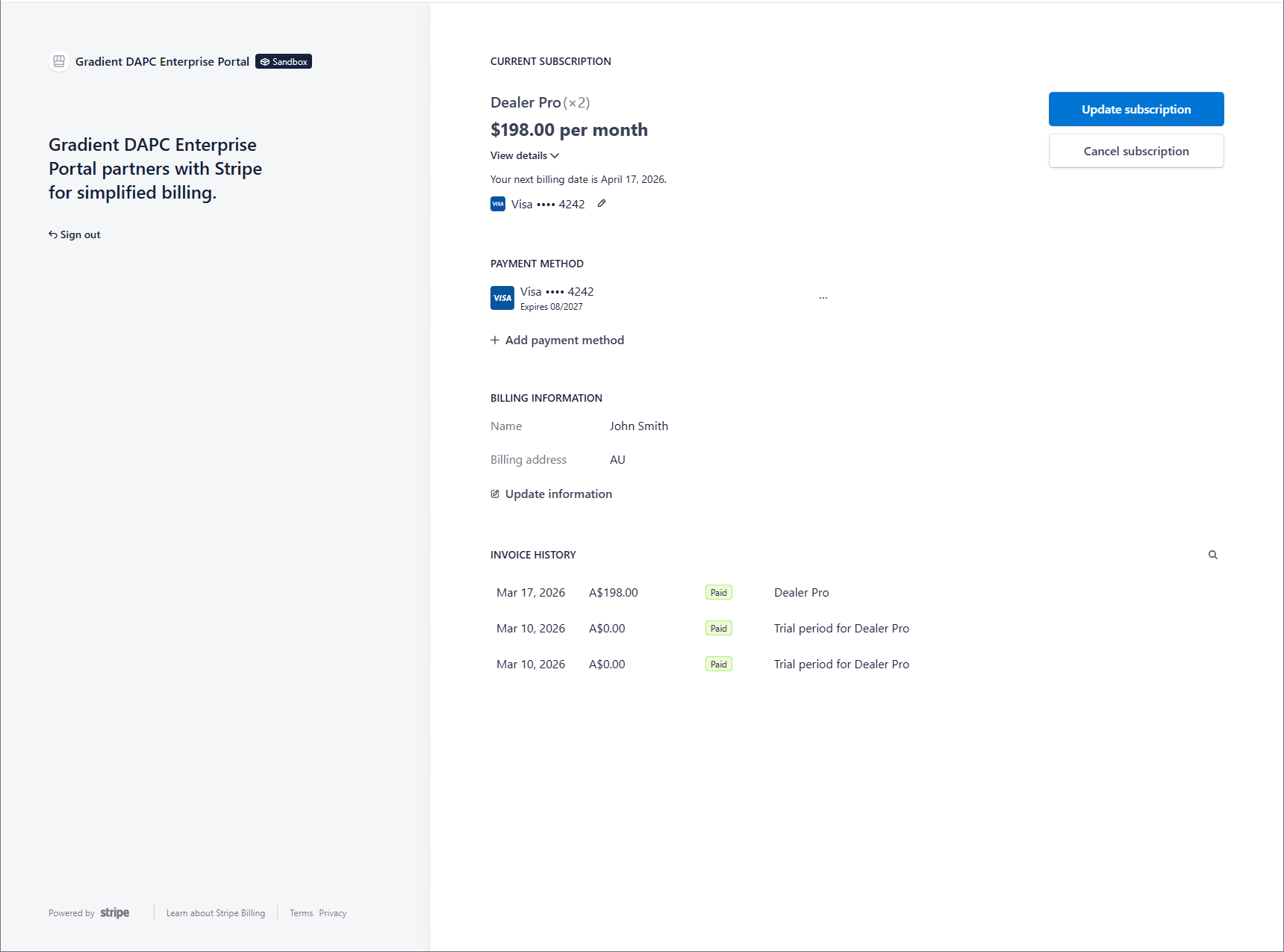The image size is (1284, 952).
Task: Expand View details for the subscription
Action: (524, 155)
